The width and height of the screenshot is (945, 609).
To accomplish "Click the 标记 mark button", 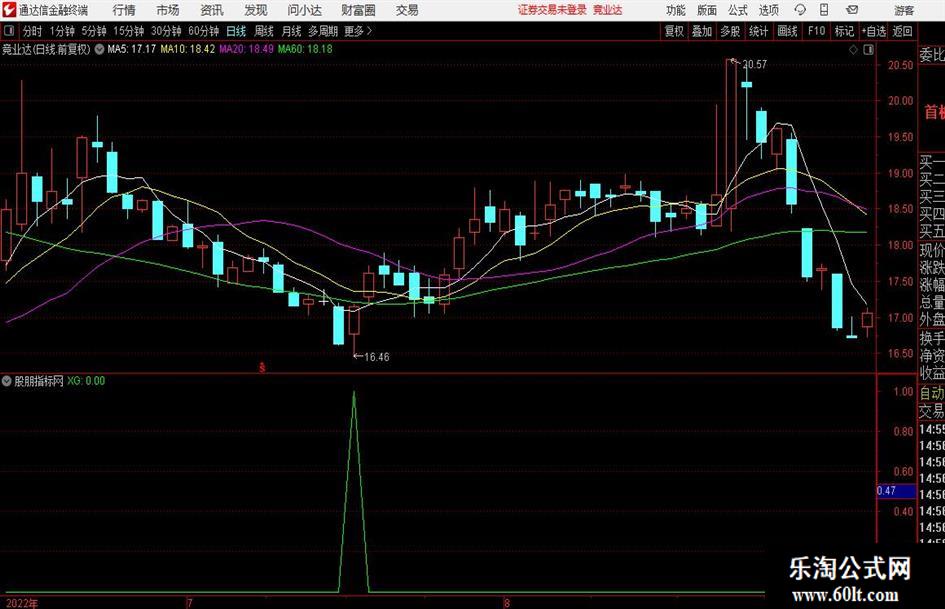I will [844, 31].
